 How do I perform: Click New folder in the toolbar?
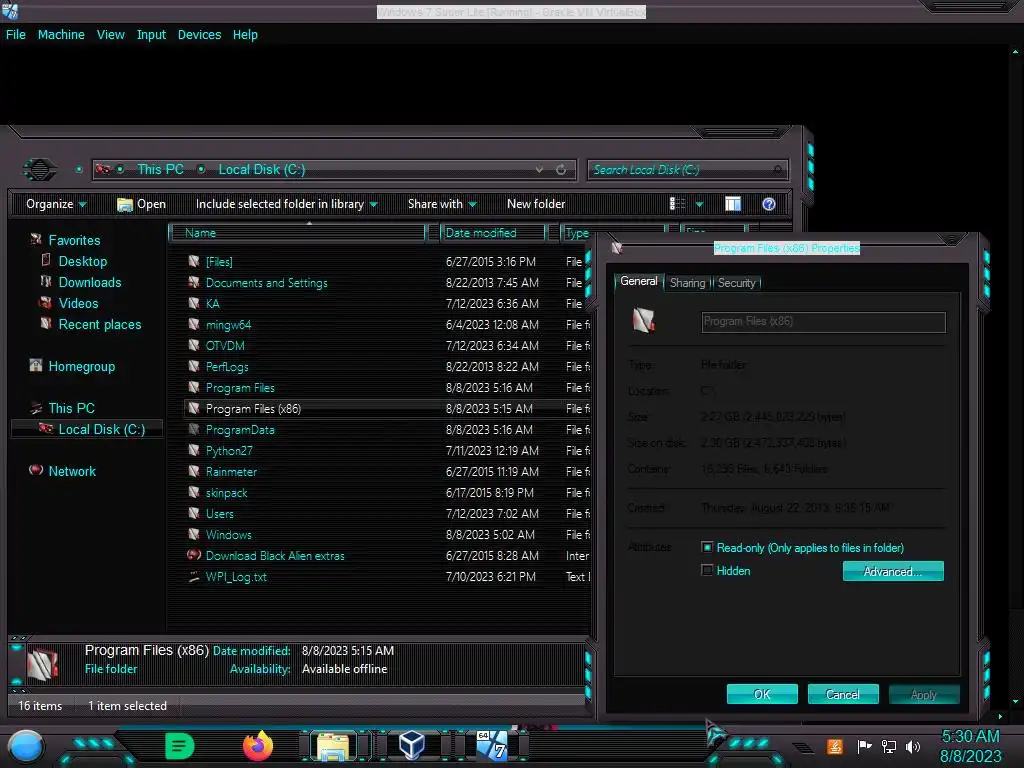tap(536, 204)
